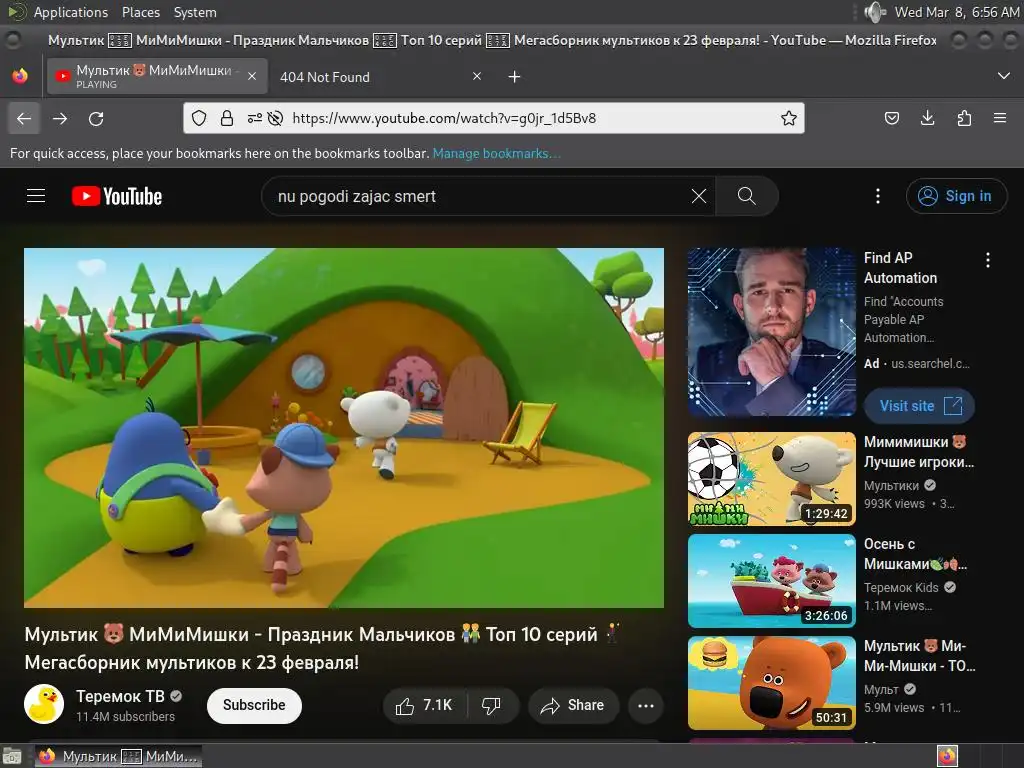Open Firefox extensions panel
This screenshot has height=768, width=1024.
[964, 118]
